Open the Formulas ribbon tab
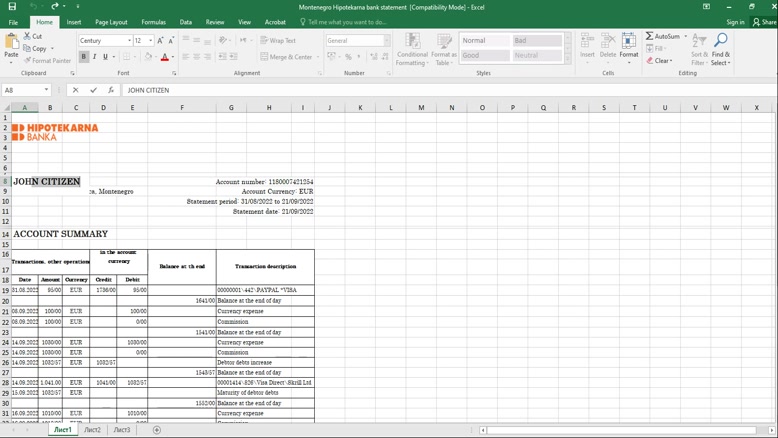This screenshot has height=438, width=778. (x=153, y=22)
